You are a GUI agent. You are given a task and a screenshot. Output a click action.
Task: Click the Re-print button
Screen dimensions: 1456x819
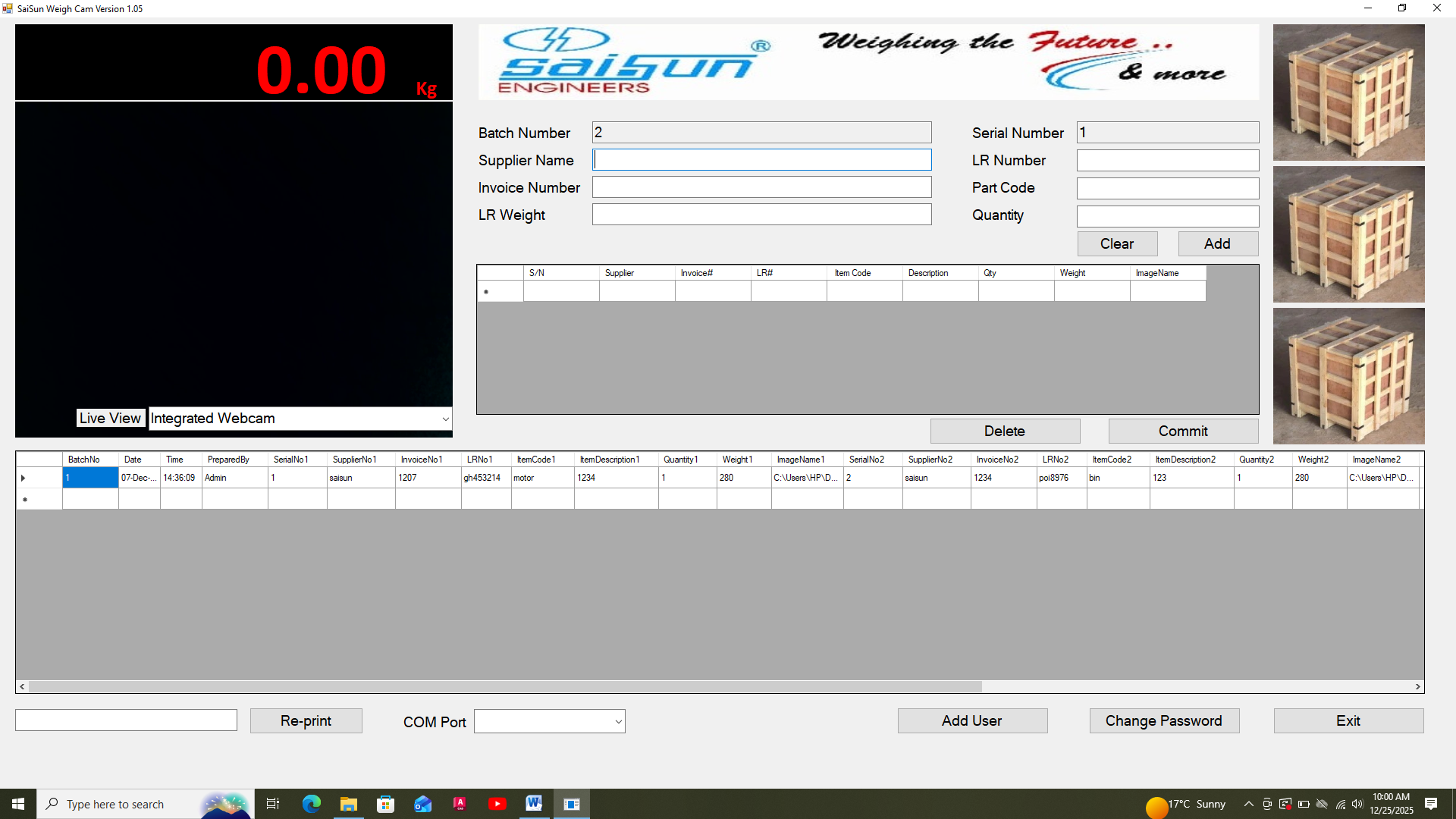coord(306,720)
